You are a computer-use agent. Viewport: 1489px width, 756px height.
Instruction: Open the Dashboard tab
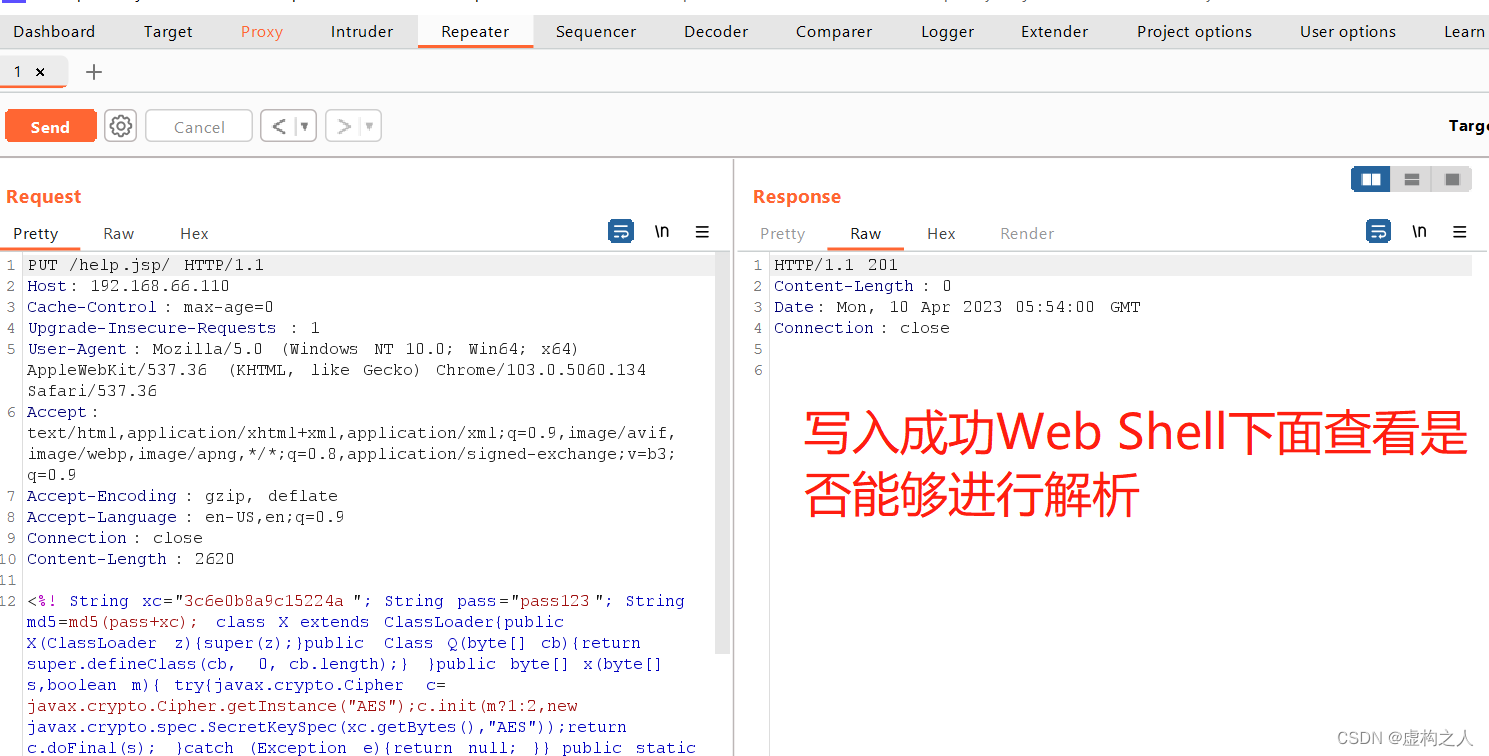(54, 31)
